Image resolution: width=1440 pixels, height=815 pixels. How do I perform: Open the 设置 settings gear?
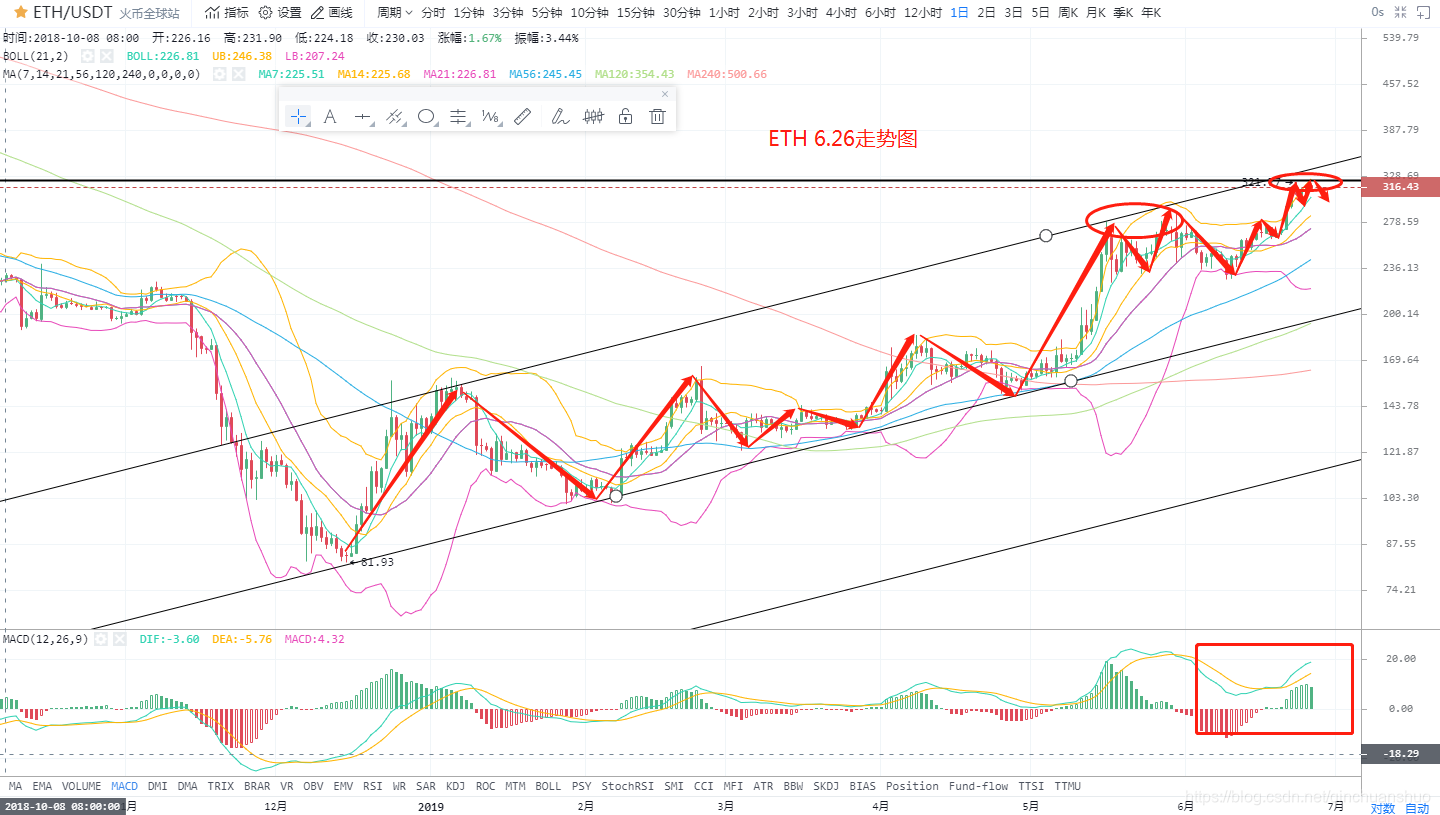tap(280, 13)
